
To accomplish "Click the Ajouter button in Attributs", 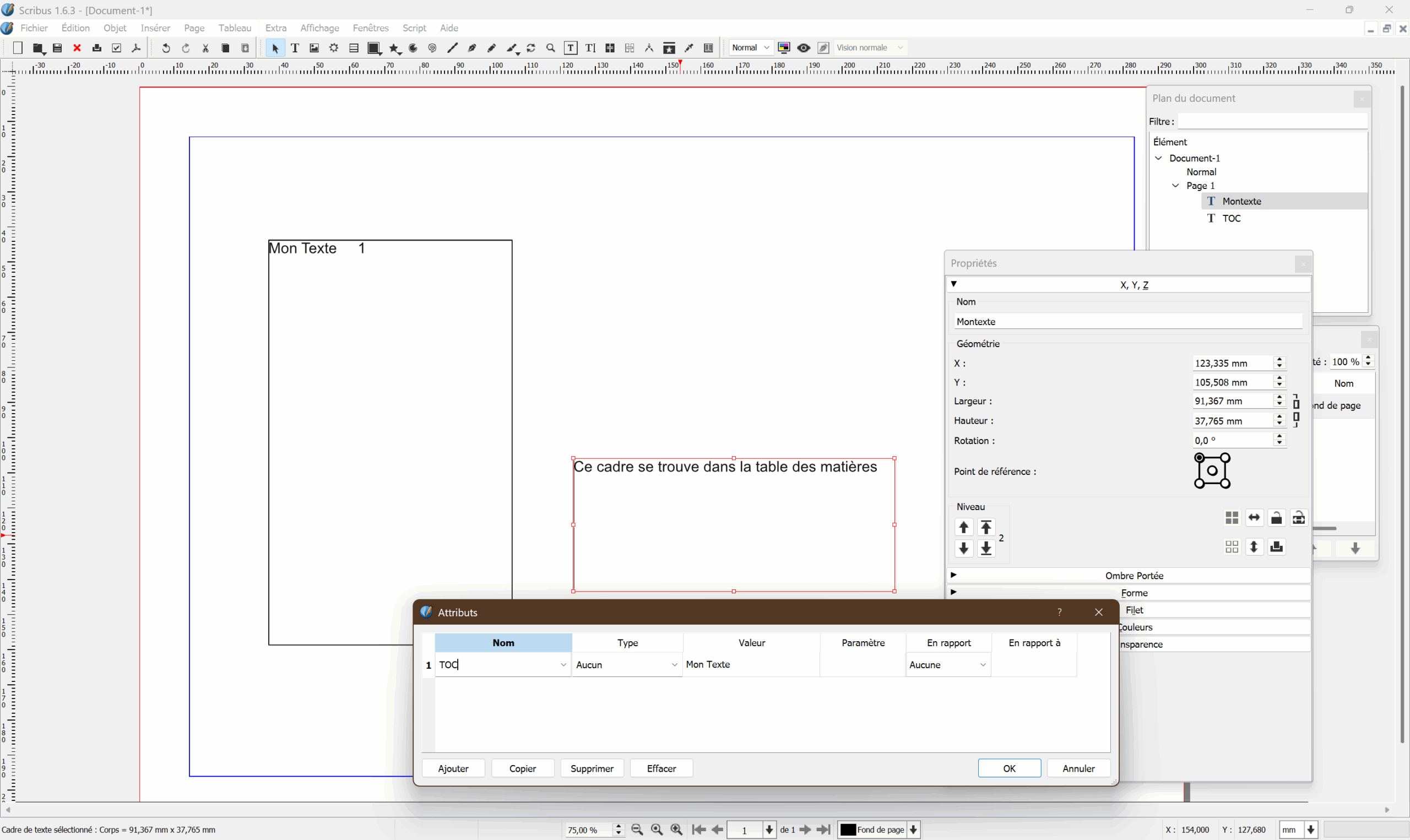I will click(453, 768).
